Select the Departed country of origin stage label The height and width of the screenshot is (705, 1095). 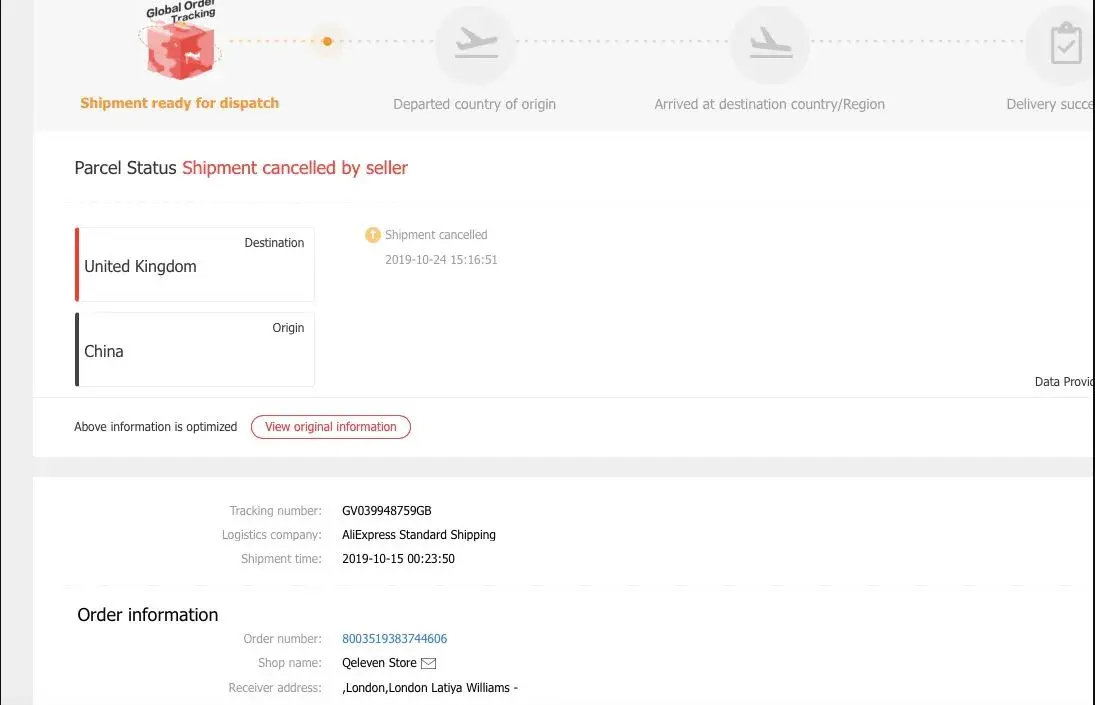474,104
